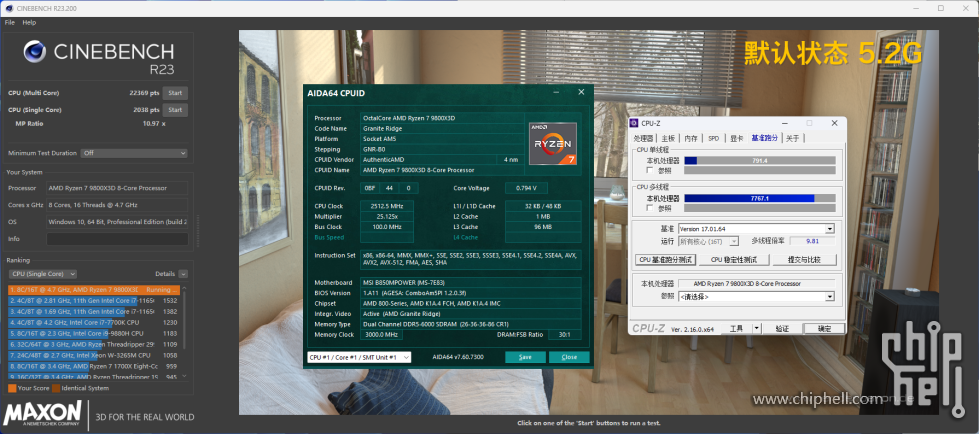Click the Memory Clock value 3000.0 MHz
The height and width of the screenshot is (434, 979).
(381, 335)
